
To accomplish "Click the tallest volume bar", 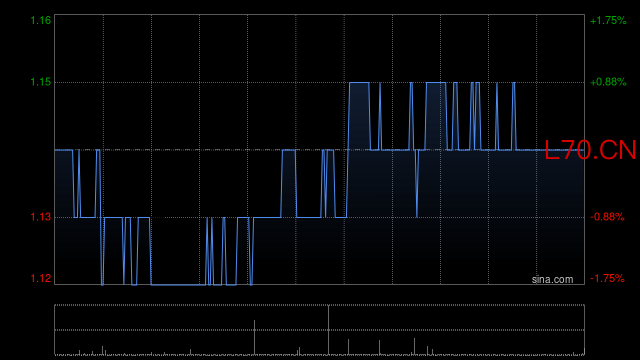I will (328, 330).
